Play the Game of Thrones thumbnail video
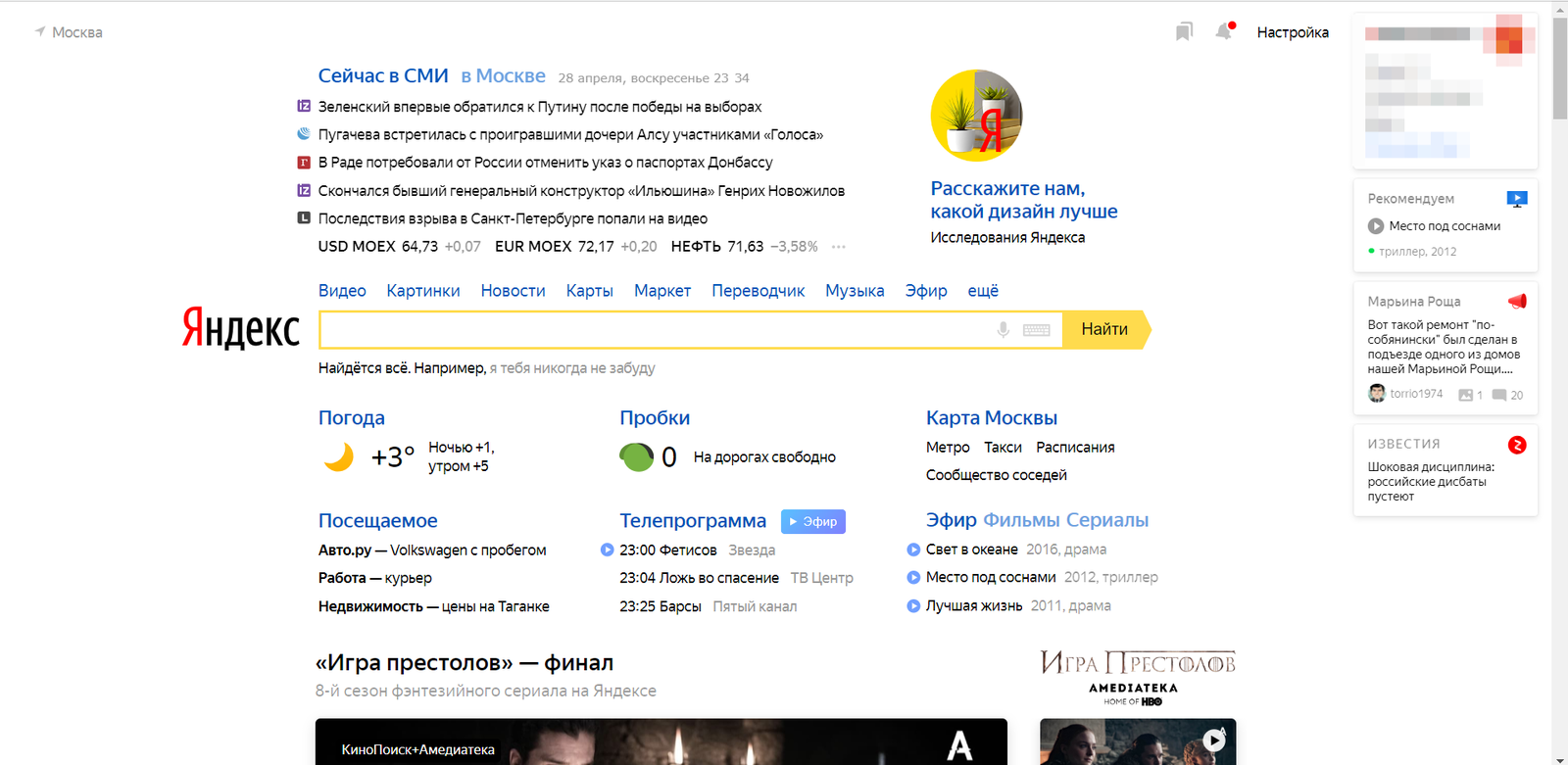 (1214, 741)
